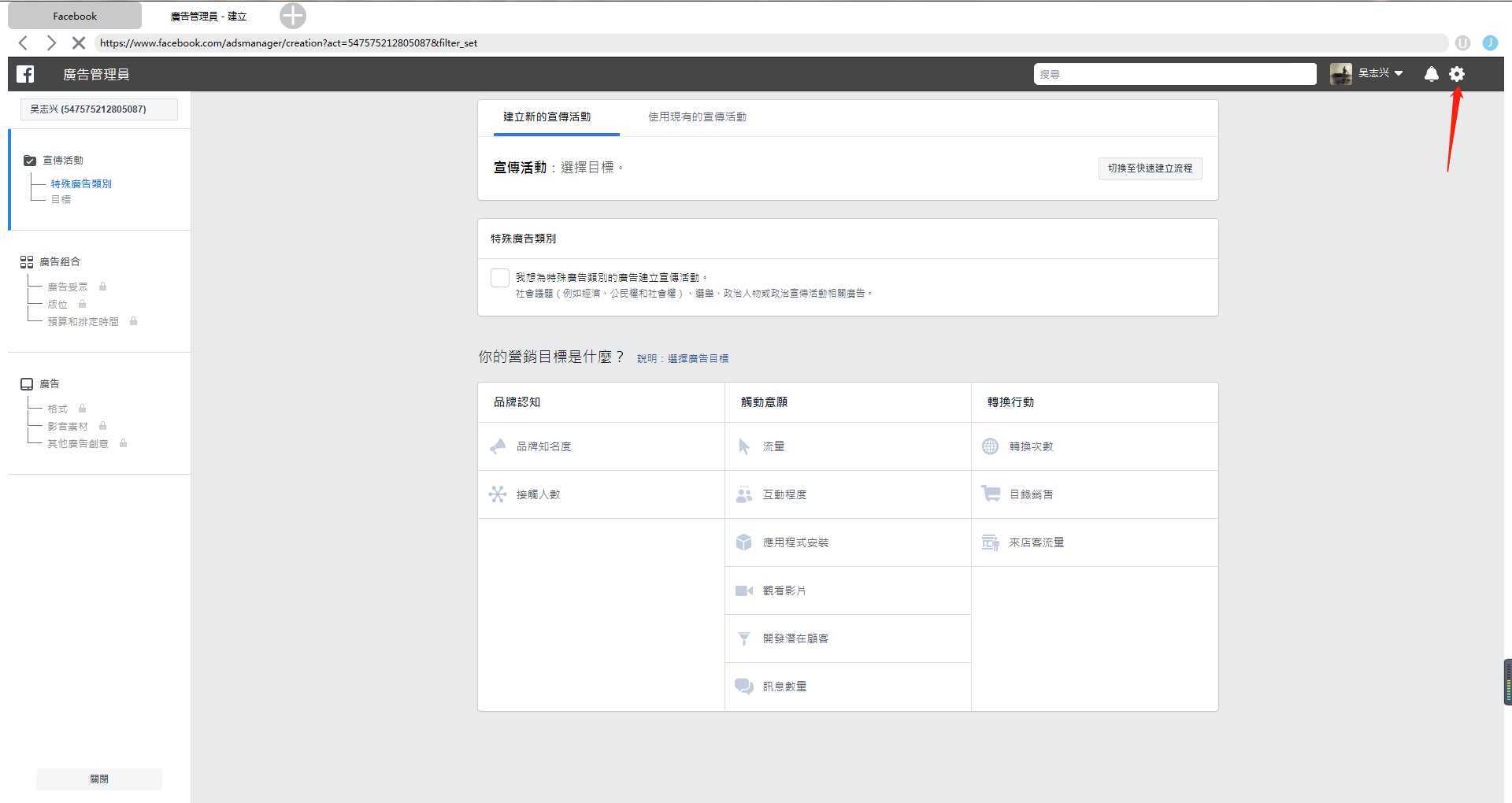The width and height of the screenshot is (1512, 803).
Task: Select the 廣告管理員 - 建立 browser tab
Action: [x=209, y=16]
